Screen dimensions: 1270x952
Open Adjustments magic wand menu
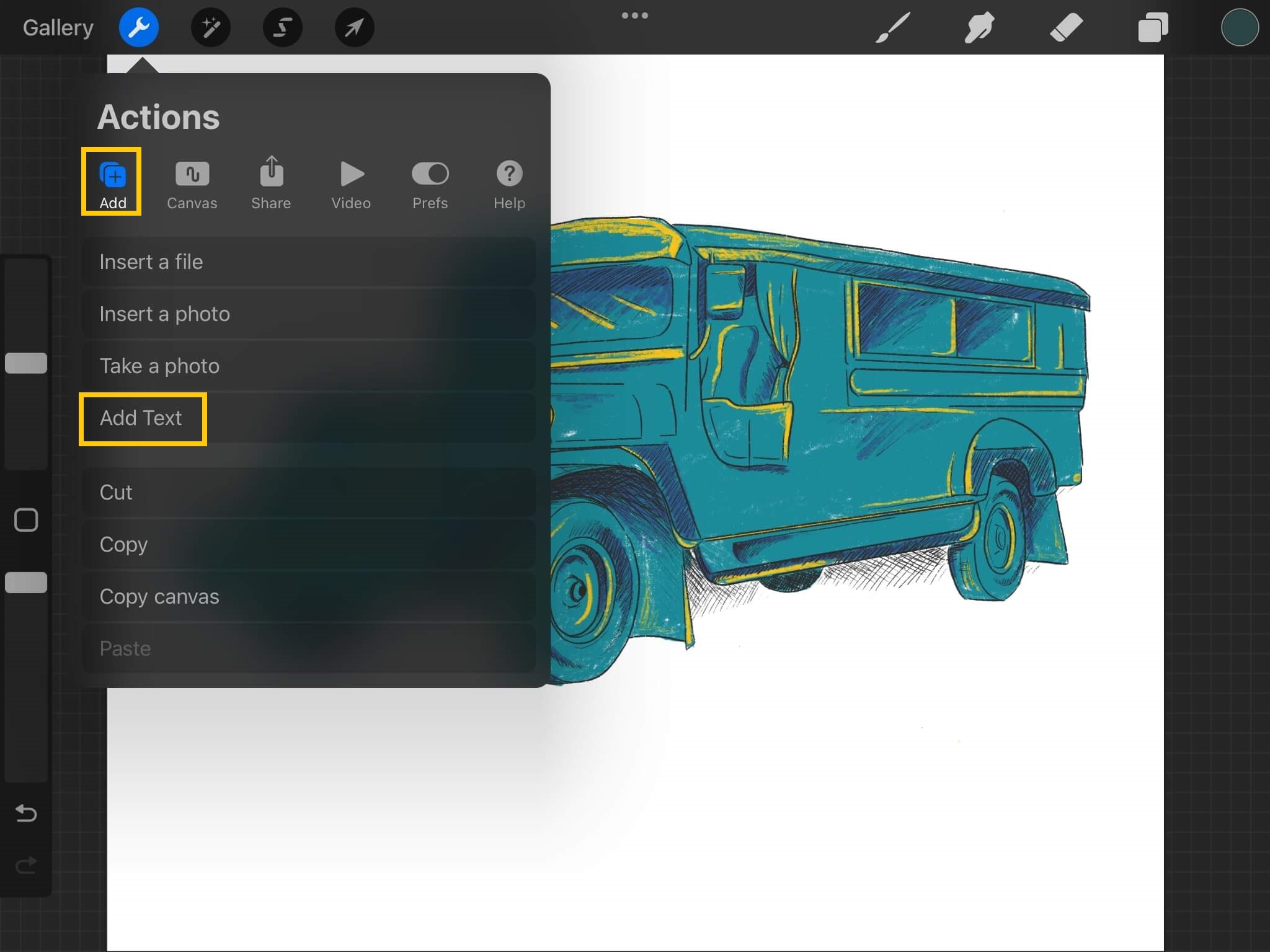click(210, 27)
